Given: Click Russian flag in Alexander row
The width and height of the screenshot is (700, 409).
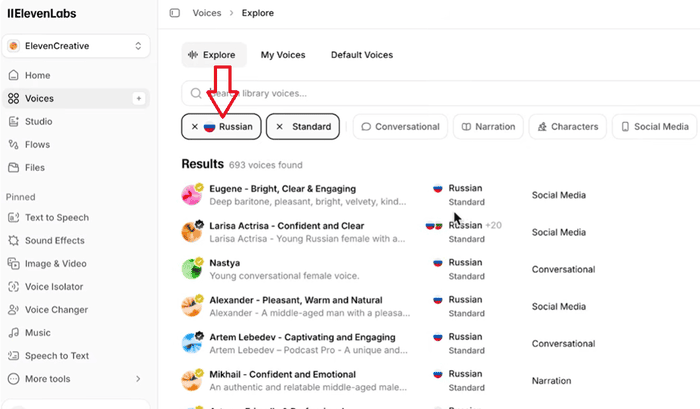Looking at the screenshot, I should tap(438, 300).
